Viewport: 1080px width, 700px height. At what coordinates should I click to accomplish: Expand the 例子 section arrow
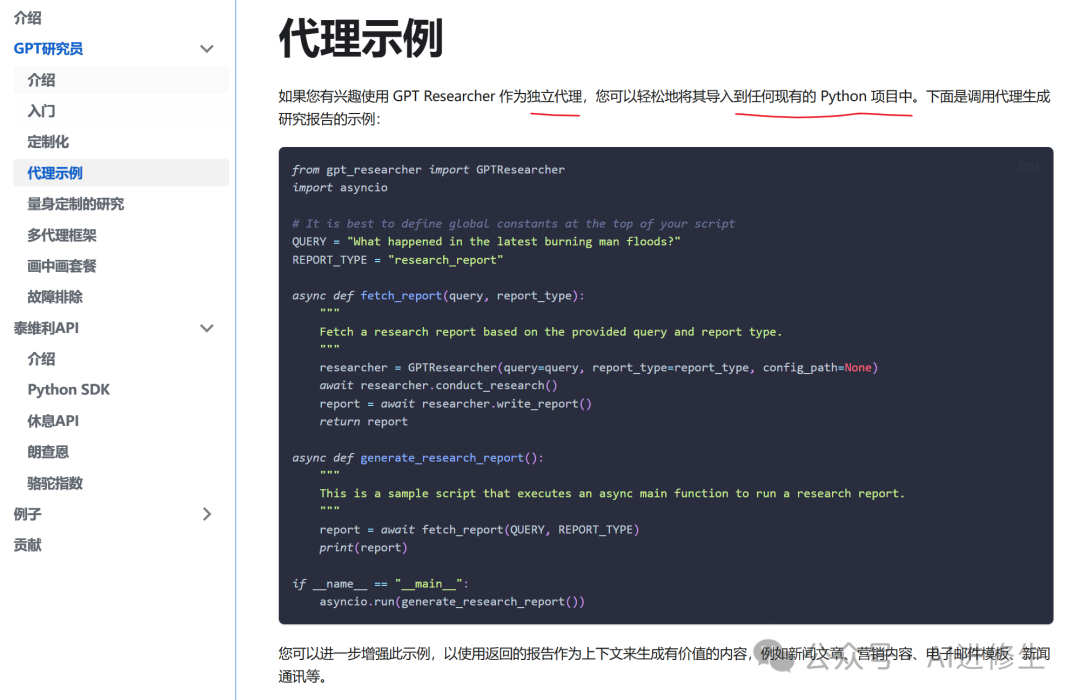point(207,514)
